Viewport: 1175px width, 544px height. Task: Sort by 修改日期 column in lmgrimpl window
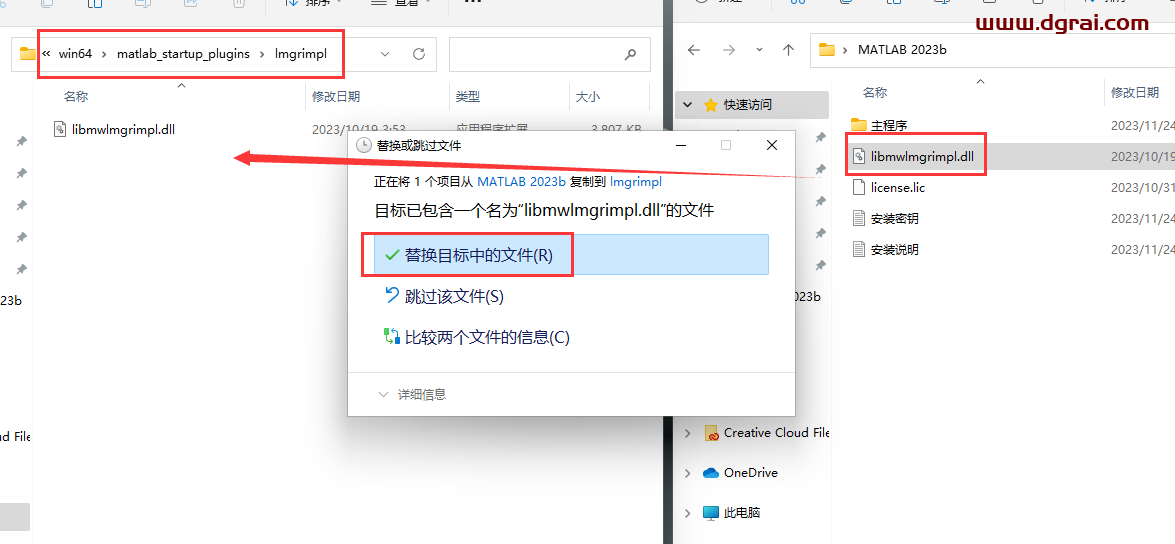click(336, 97)
